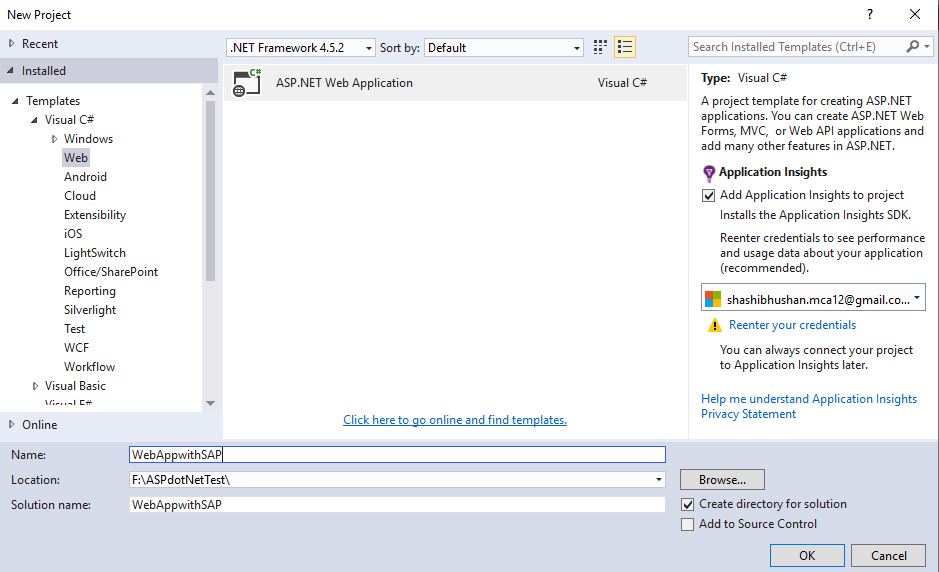
Task: Select the Workflow template category
Action: pos(89,367)
